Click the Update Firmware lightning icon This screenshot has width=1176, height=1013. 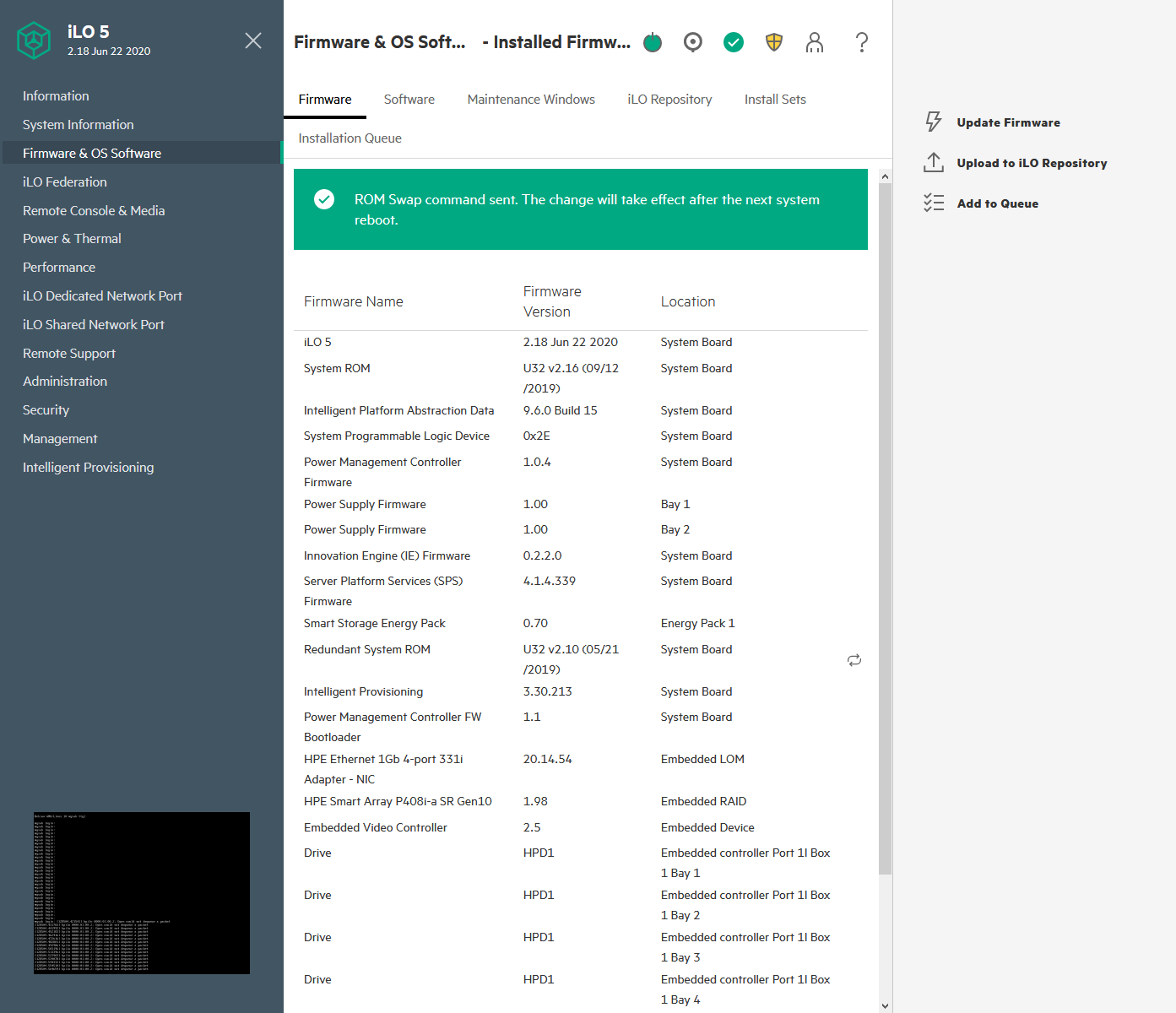click(x=934, y=122)
